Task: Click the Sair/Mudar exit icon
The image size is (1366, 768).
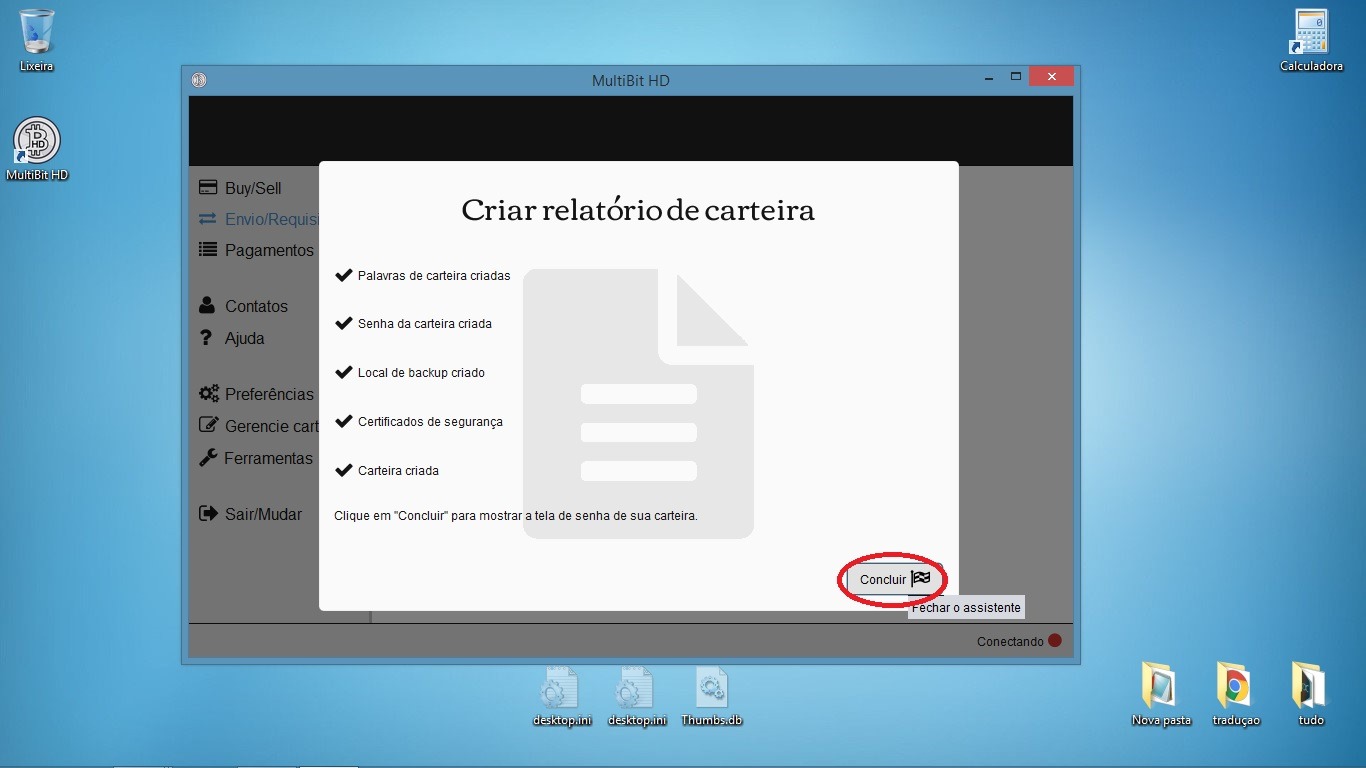Action: [x=208, y=514]
